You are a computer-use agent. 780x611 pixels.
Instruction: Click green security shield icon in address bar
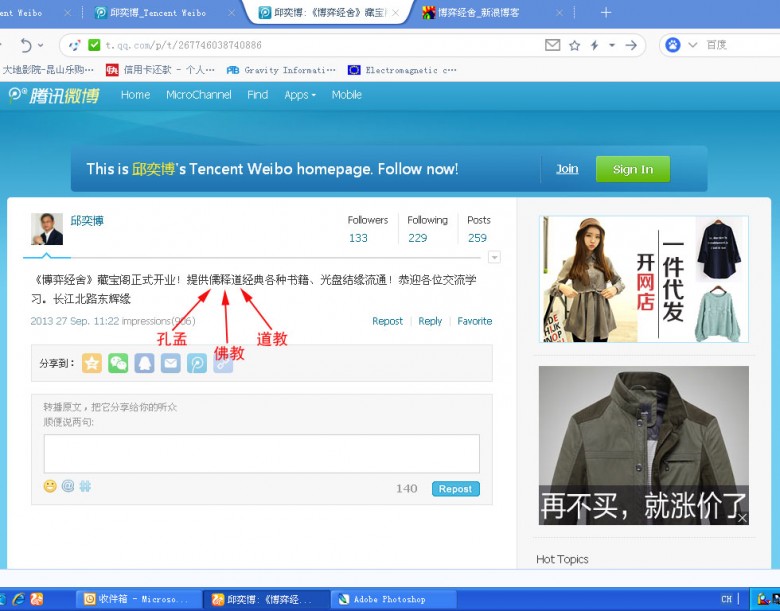click(x=94, y=45)
